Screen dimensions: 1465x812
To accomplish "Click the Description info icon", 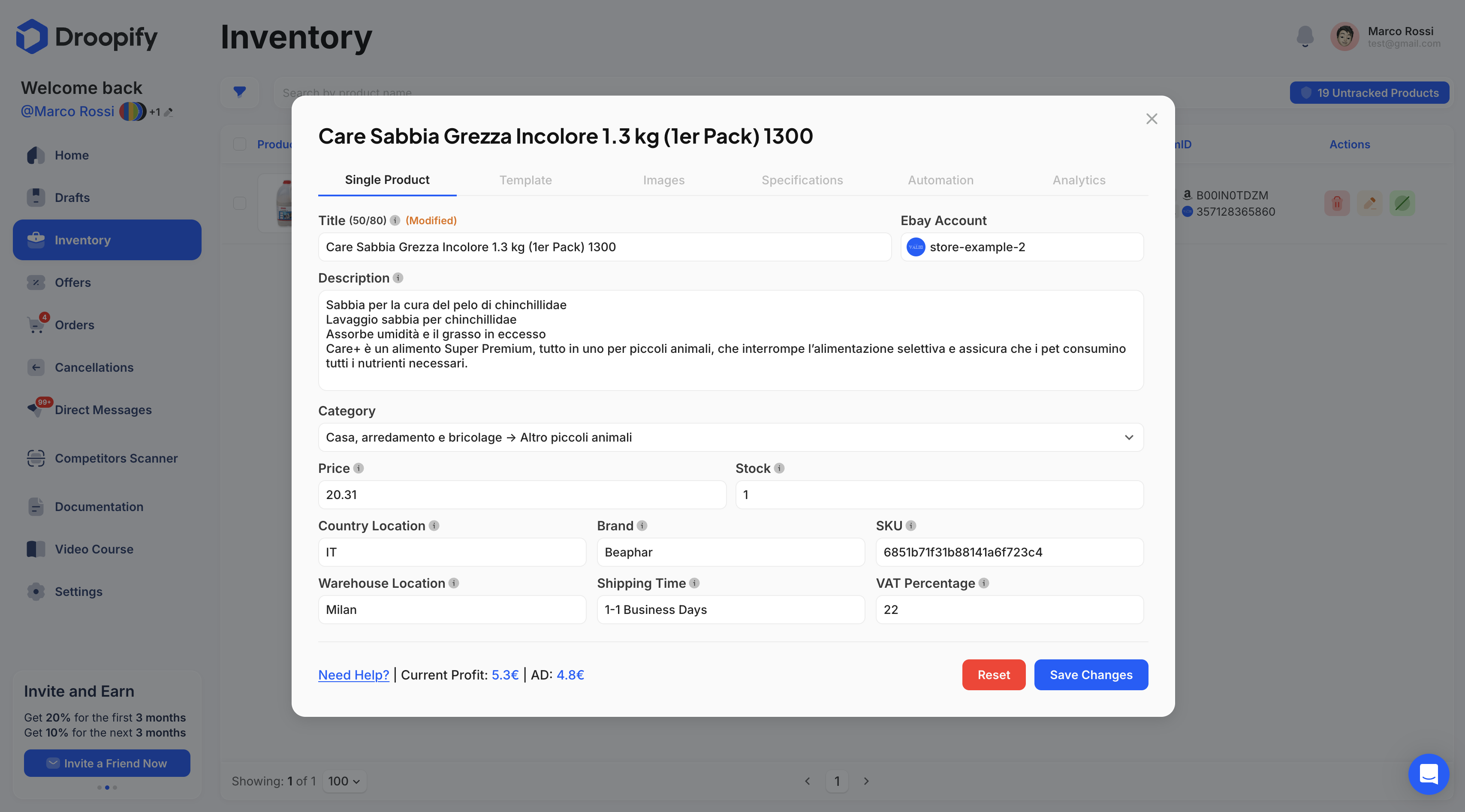I will point(398,278).
